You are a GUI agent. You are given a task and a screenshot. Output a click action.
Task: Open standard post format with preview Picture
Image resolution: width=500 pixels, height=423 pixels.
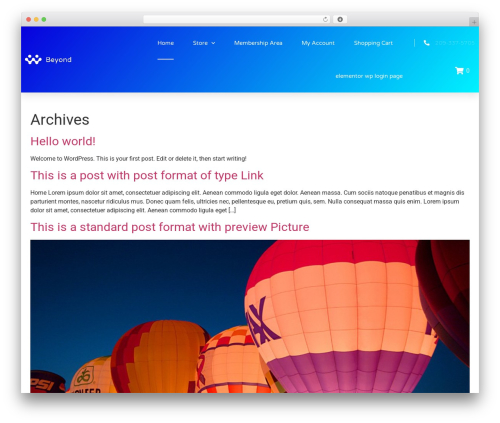170,227
